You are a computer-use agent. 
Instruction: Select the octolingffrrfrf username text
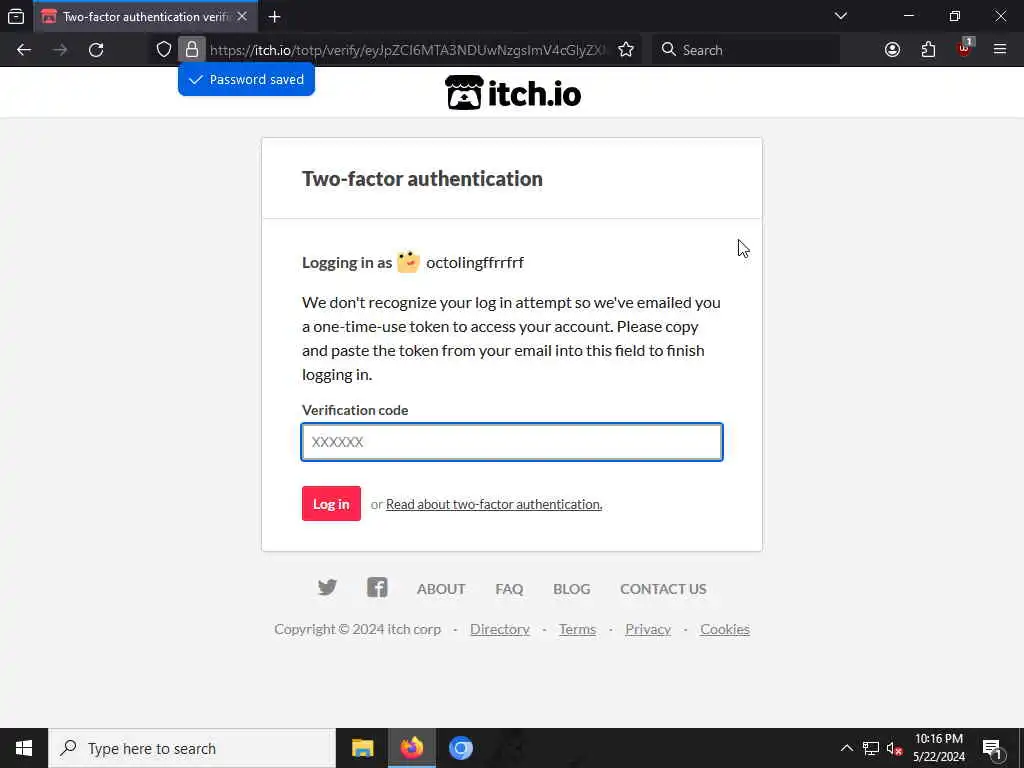(475, 263)
